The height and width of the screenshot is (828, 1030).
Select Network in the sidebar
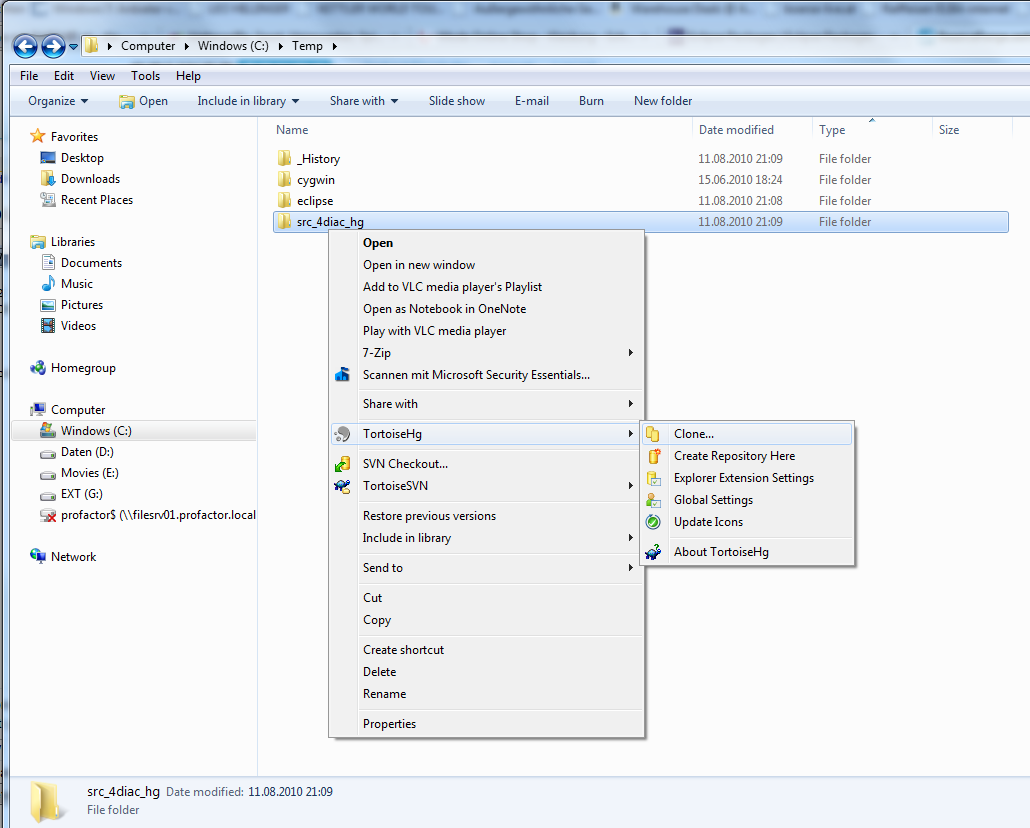point(71,556)
